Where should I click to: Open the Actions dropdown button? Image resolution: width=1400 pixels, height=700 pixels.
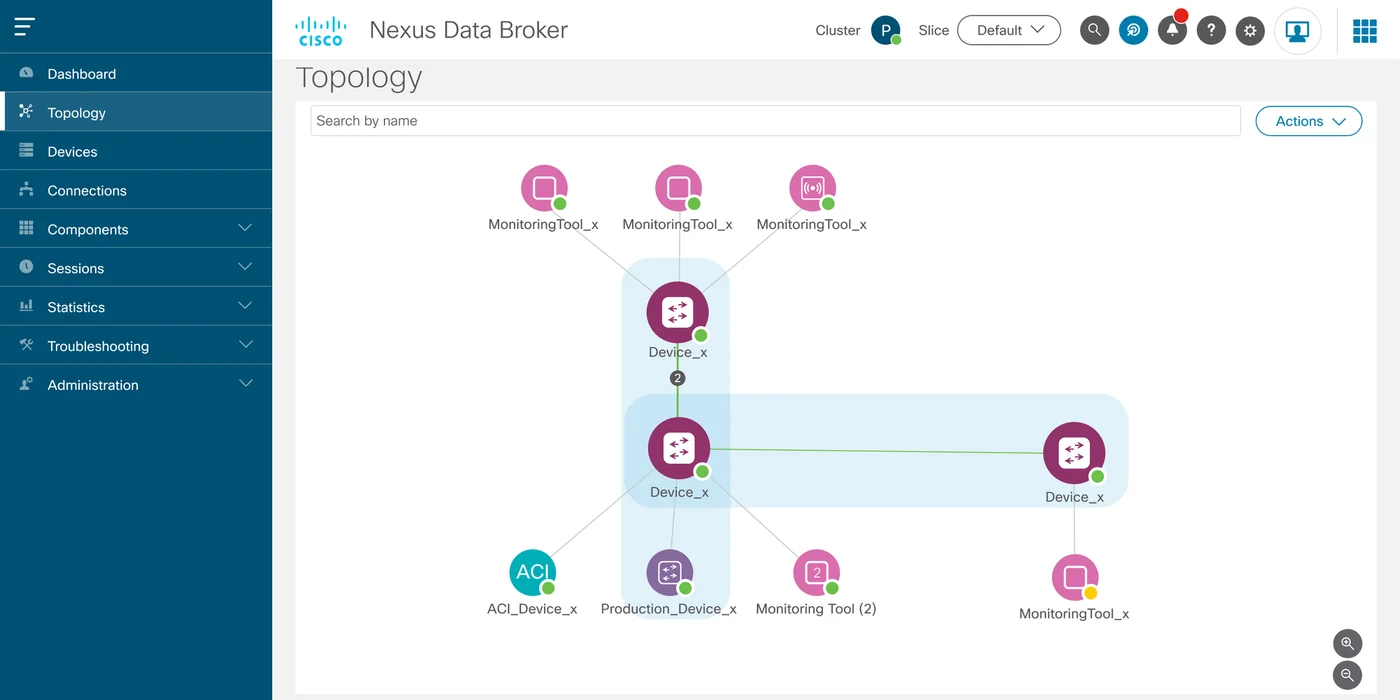click(1309, 121)
